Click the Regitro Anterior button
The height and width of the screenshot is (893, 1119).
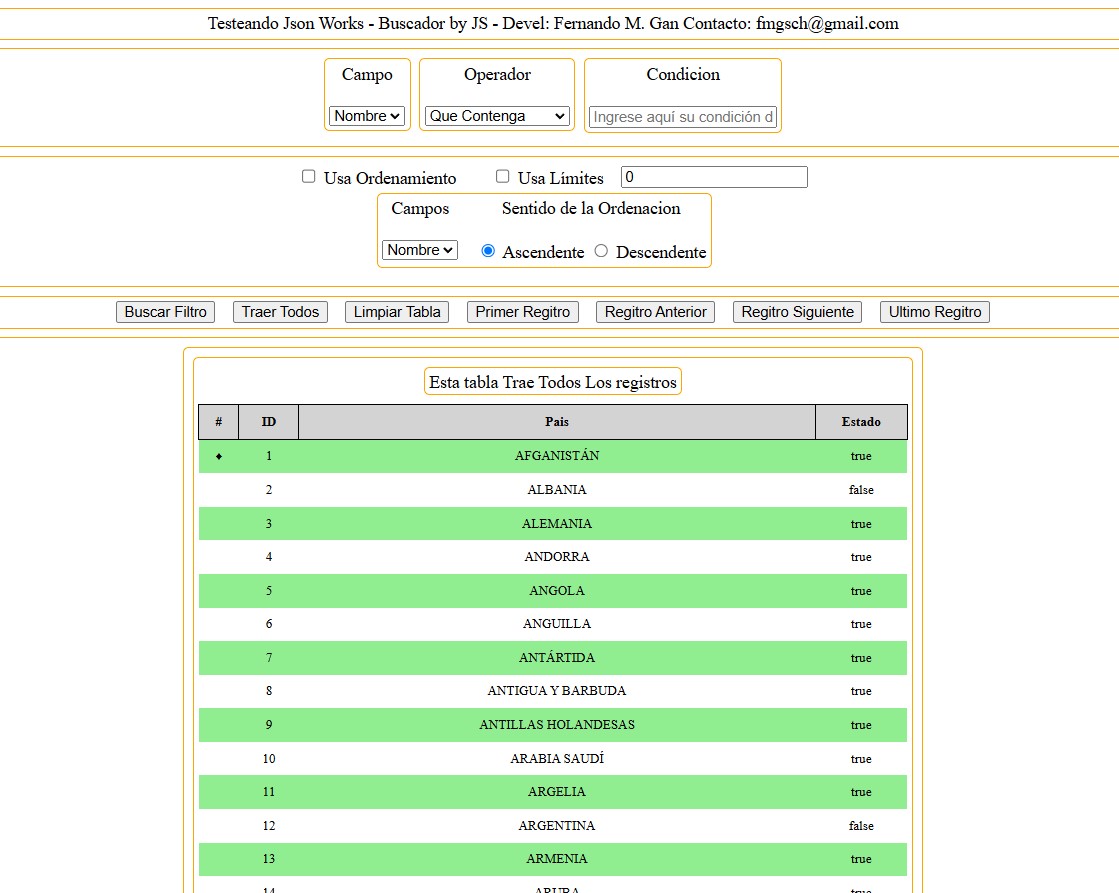(654, 311)
